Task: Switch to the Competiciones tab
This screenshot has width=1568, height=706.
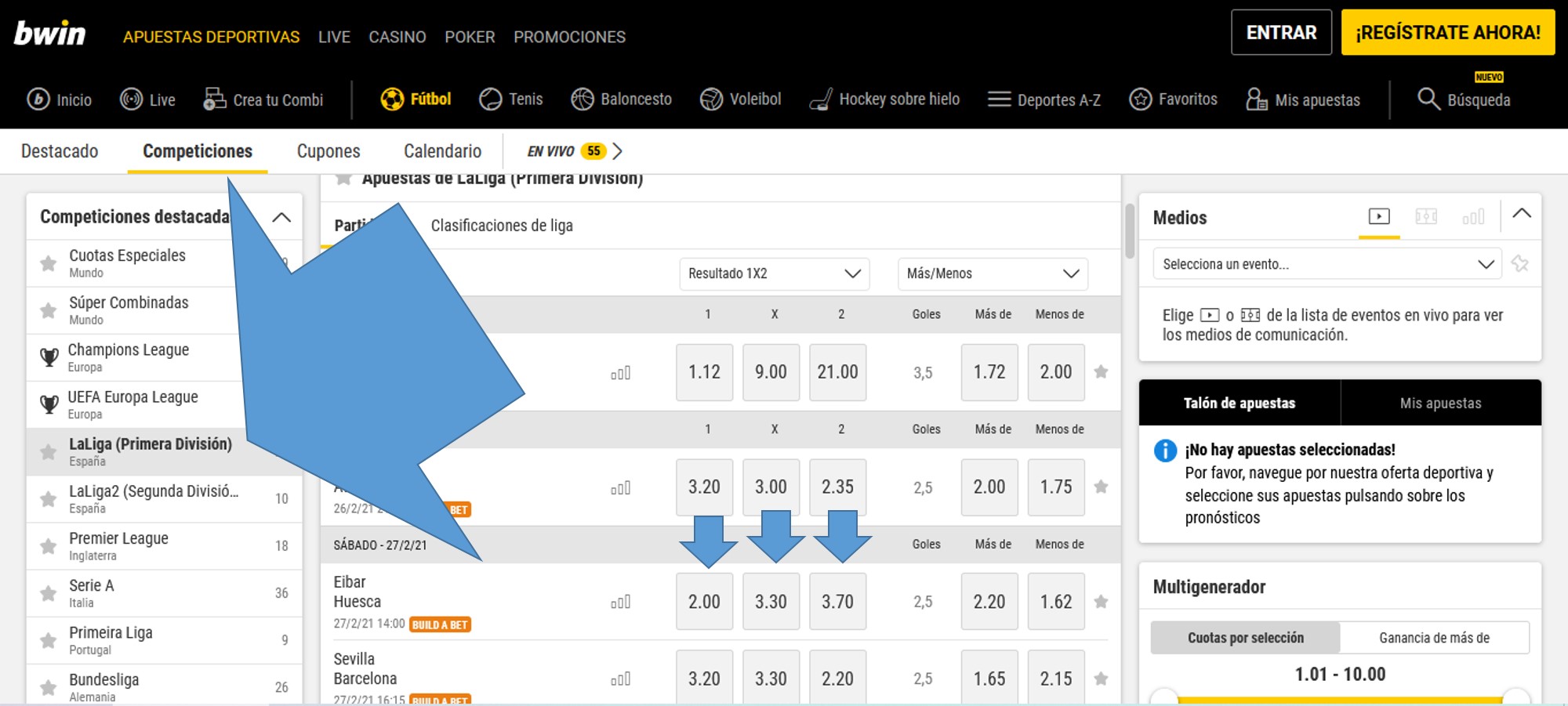Action: [x=198, y=151]
